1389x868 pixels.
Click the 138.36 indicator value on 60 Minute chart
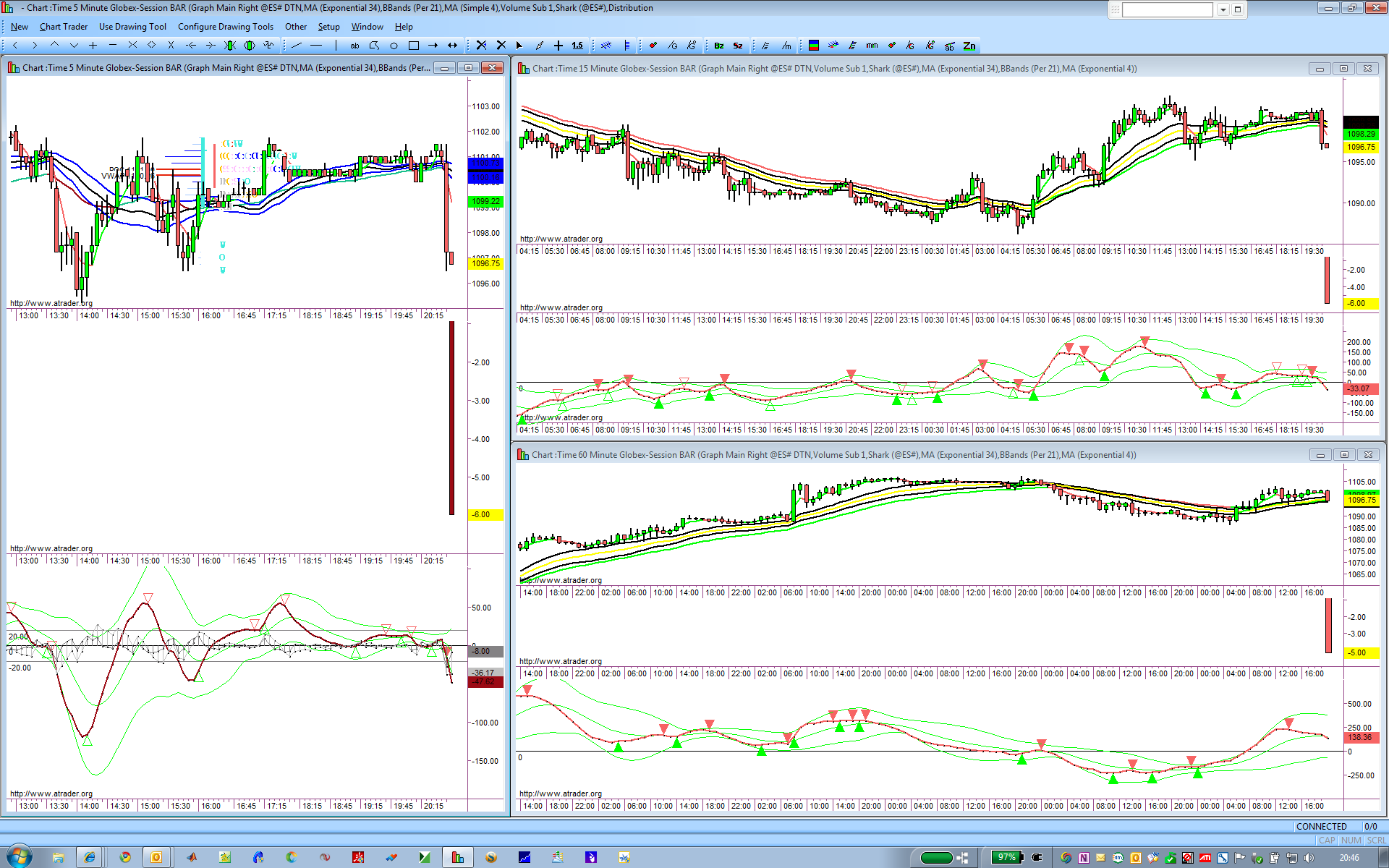click(1361, 737)
